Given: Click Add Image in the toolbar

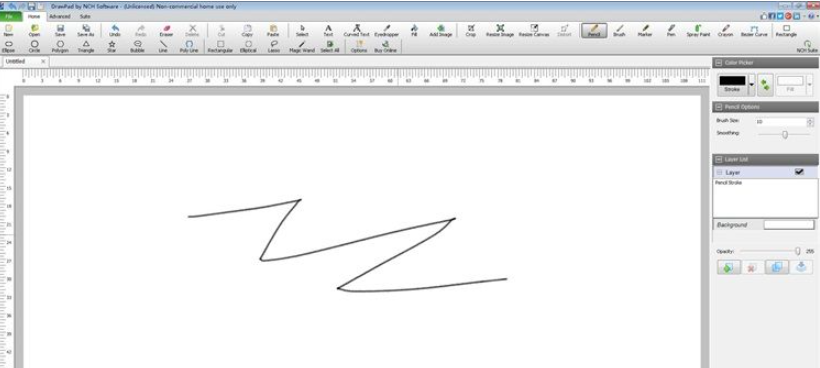Looking at the screenshot, I should (440, 30).
